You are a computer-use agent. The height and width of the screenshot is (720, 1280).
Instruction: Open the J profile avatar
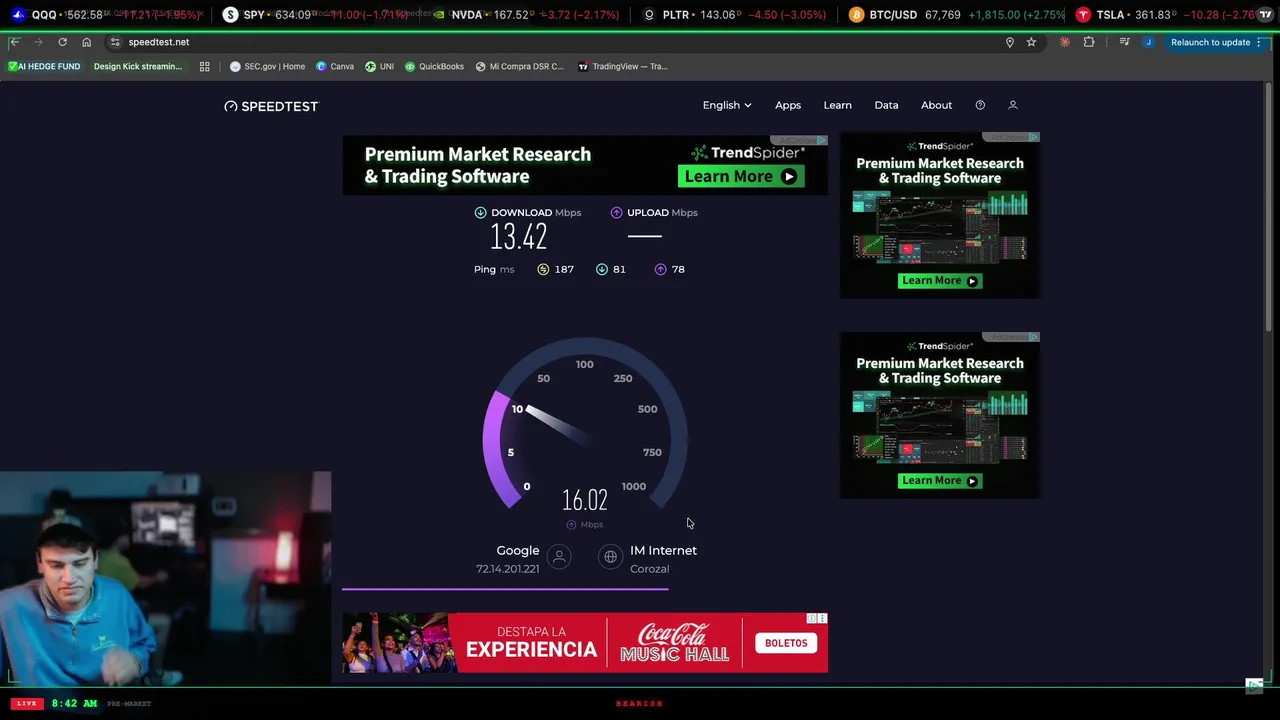pyautogui.click(x=1148, y=42)
